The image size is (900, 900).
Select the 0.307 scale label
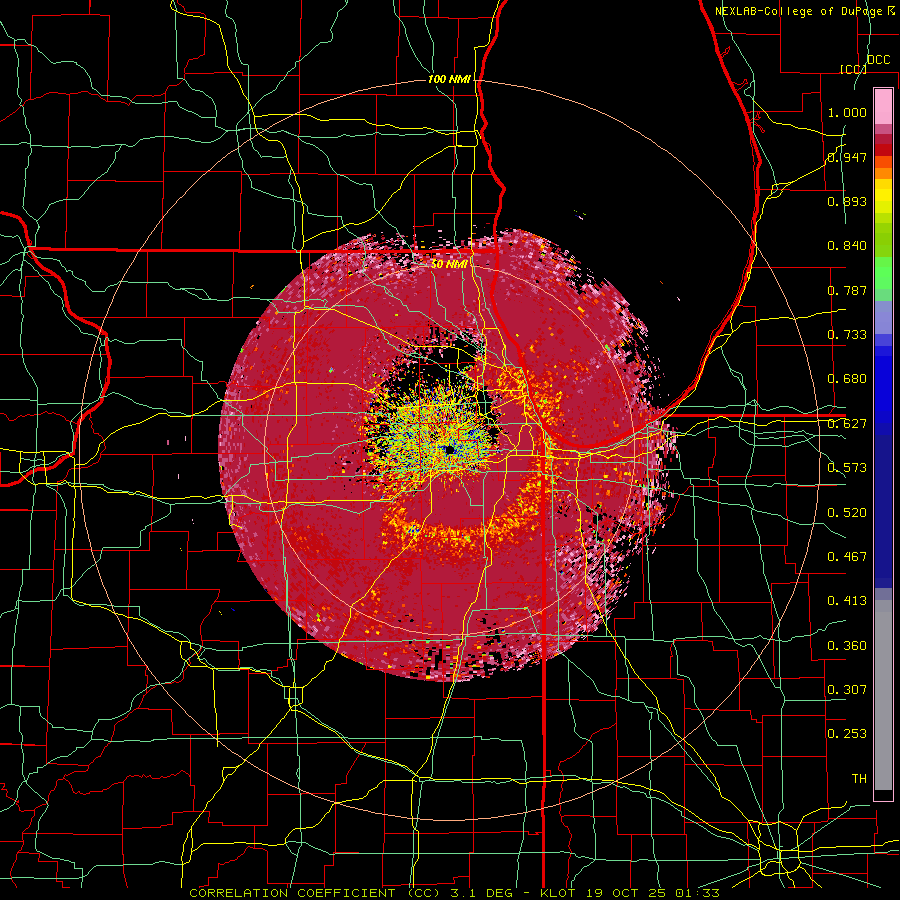click(x=847, y=690)
